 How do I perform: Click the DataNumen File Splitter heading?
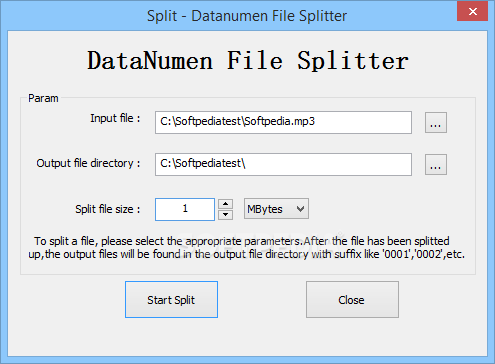click(x=248, y=61)
